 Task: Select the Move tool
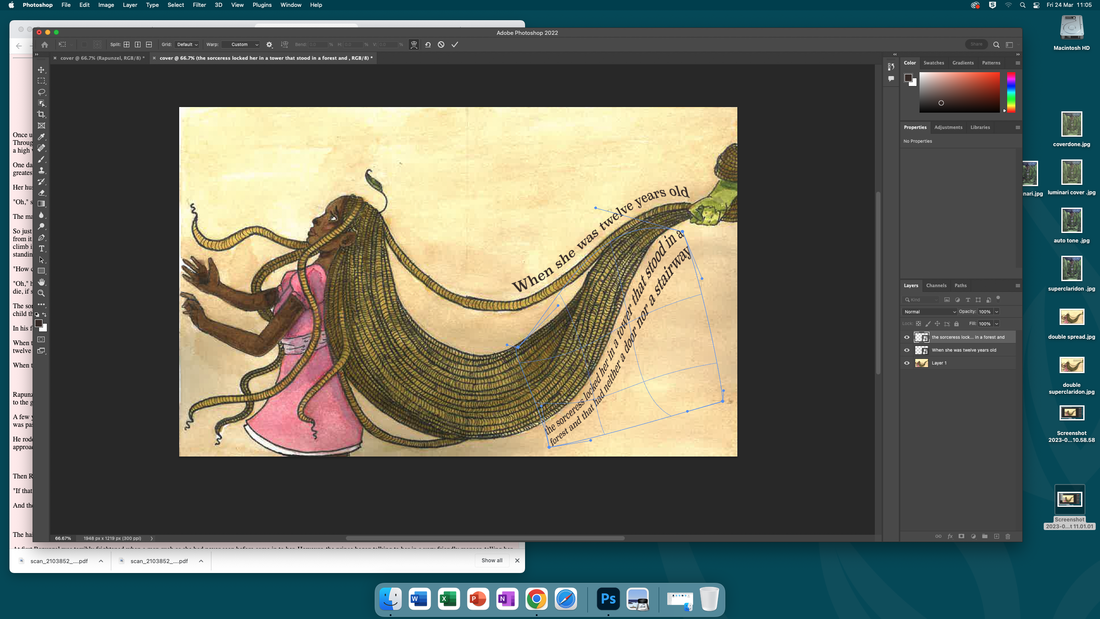(x=41, y=69)
